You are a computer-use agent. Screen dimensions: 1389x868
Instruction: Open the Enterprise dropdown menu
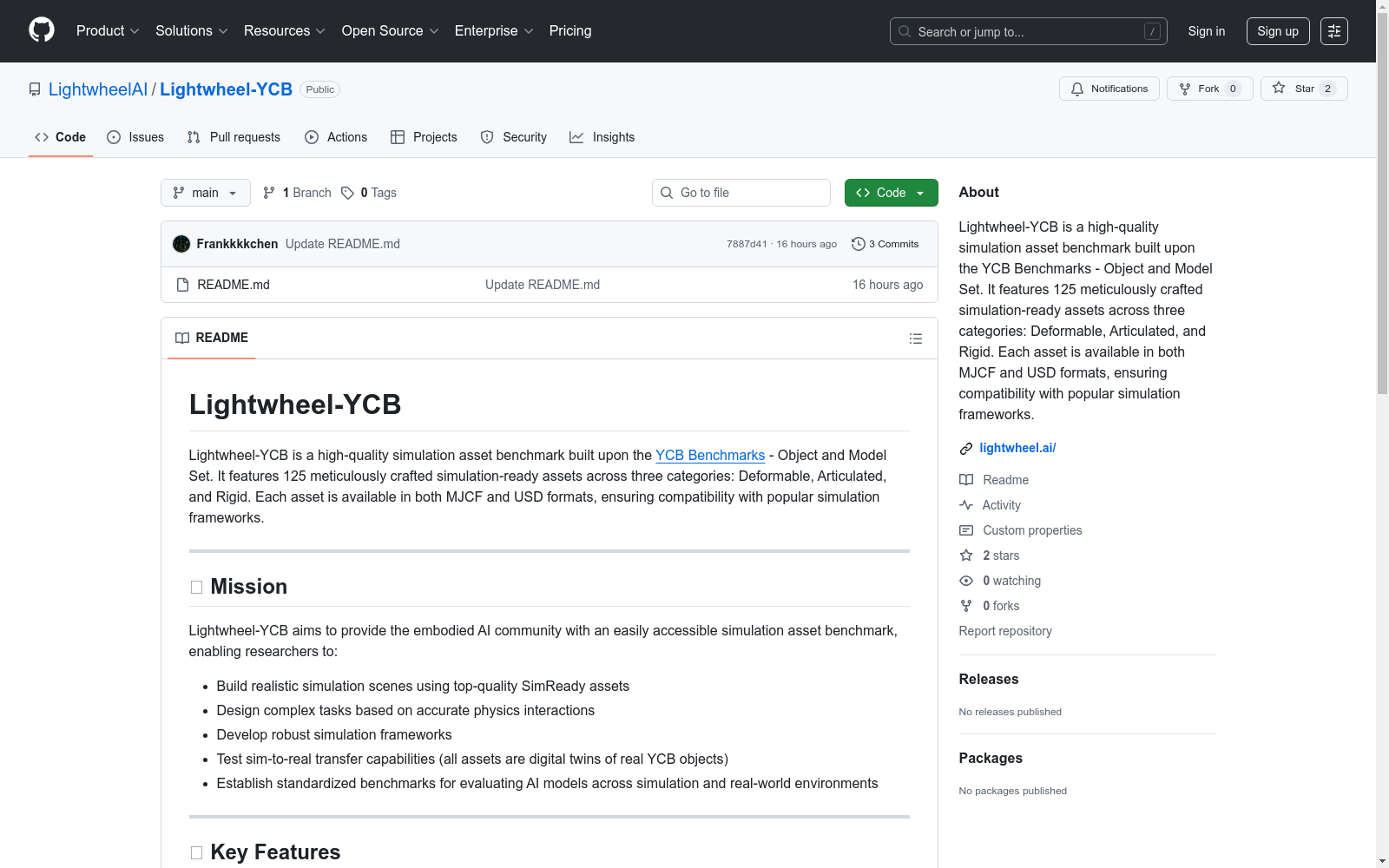494,31
